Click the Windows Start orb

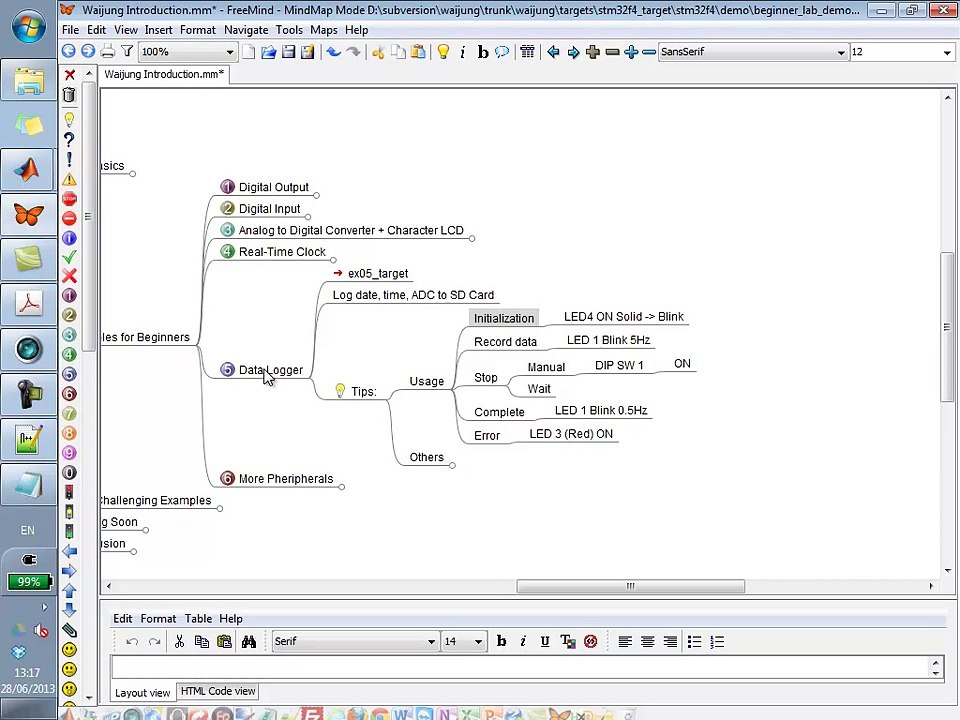(x=28, y=26)
